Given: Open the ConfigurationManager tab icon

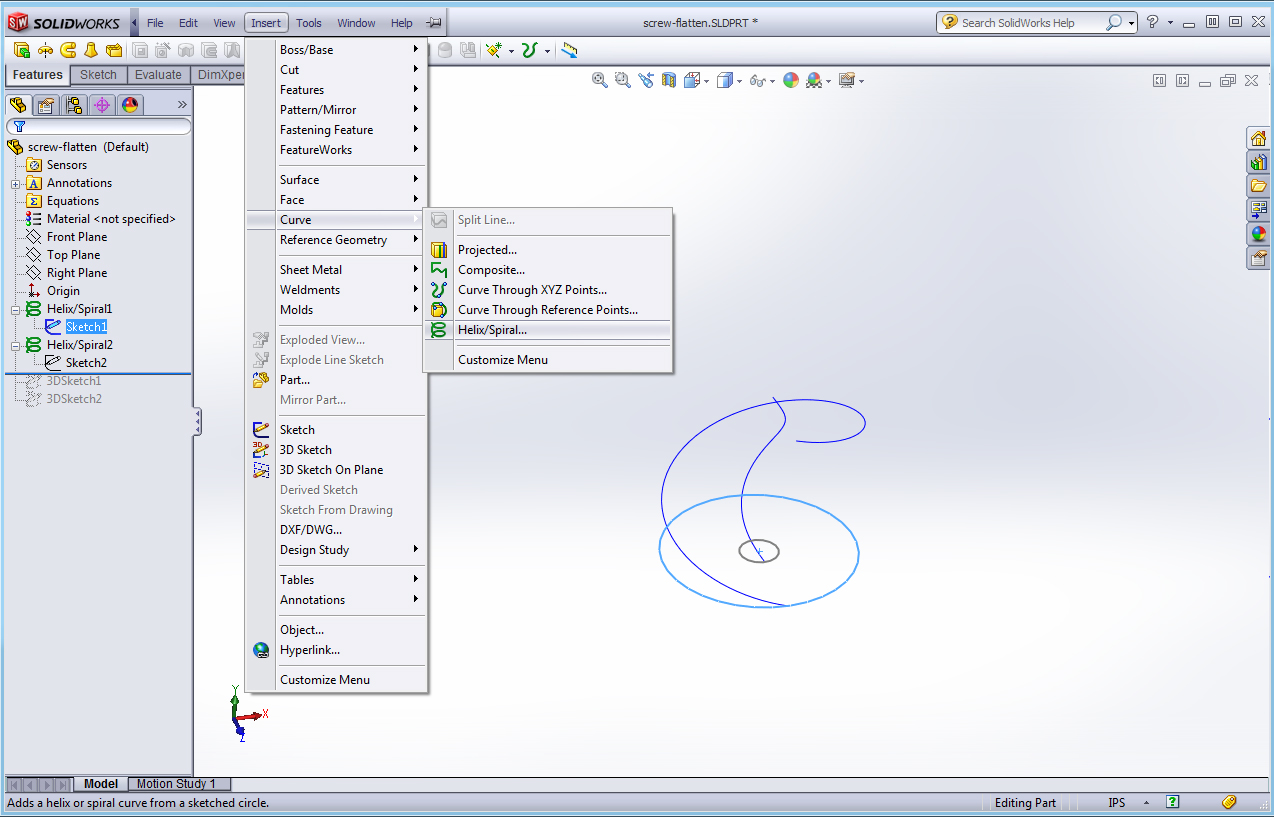Looking at the screenshot, I should (74, 105).
